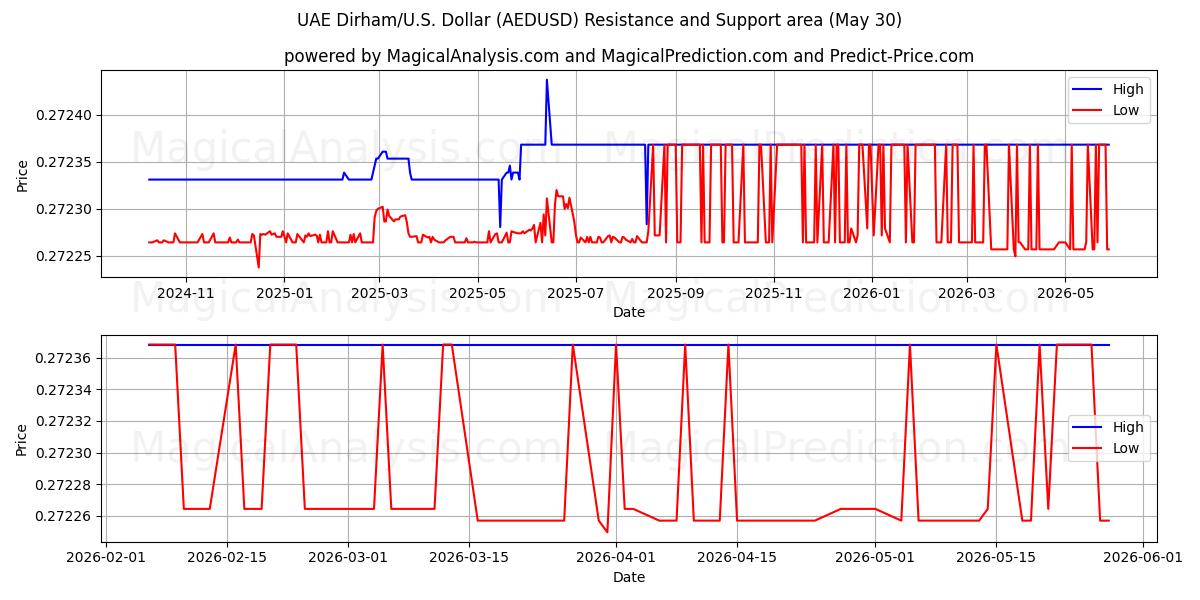Screen dimensions: 1200x600
Task: Click the 0.27226 tick label in bottom chart
Action: pyautogui.click(x=63, y=516)
